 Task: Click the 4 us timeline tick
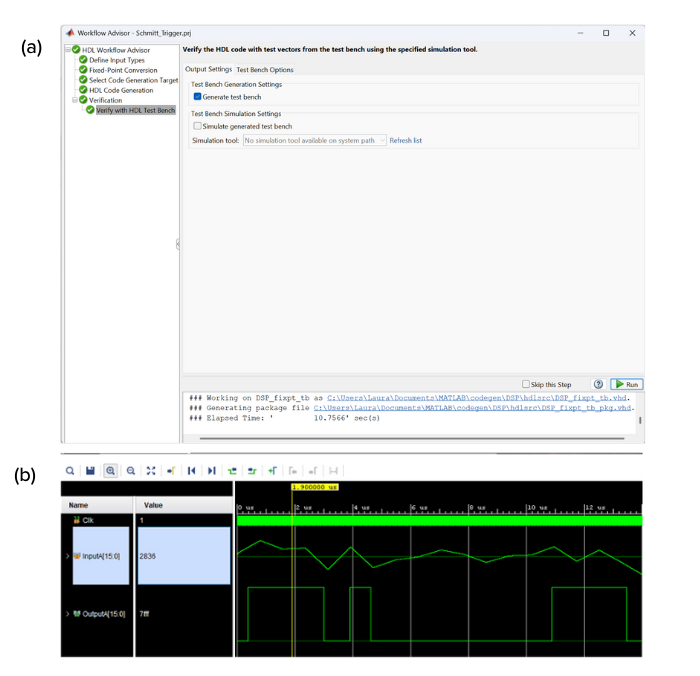(x=362, y=508)
